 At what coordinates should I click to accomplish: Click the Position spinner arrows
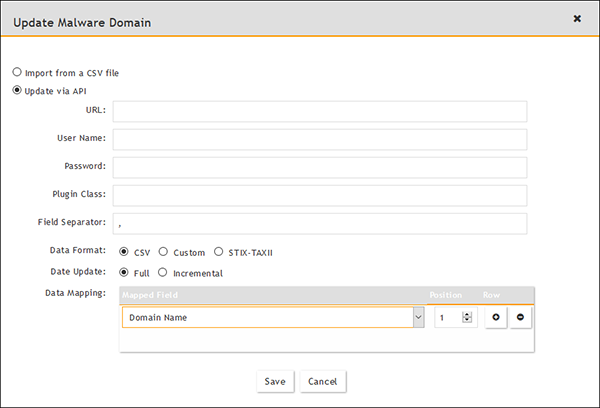[466, 317]
